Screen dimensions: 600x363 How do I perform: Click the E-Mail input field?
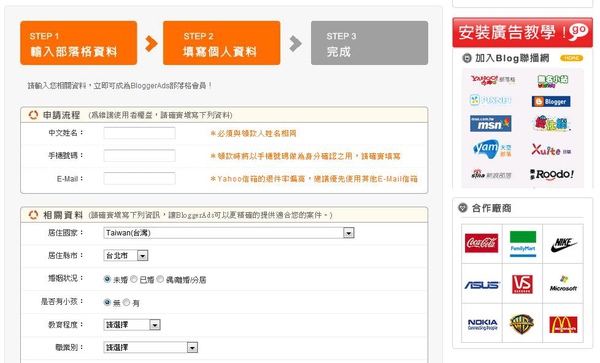(x=140, y=178)
